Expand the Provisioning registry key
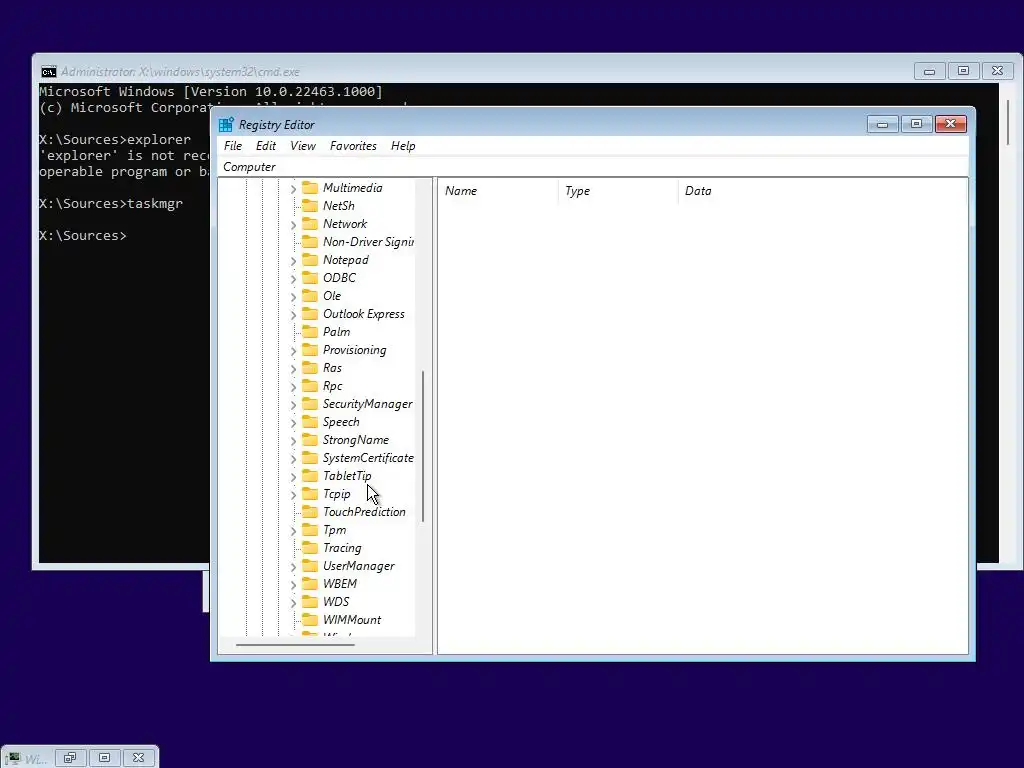The image size is (1024, 768). [x=293, y=351]
